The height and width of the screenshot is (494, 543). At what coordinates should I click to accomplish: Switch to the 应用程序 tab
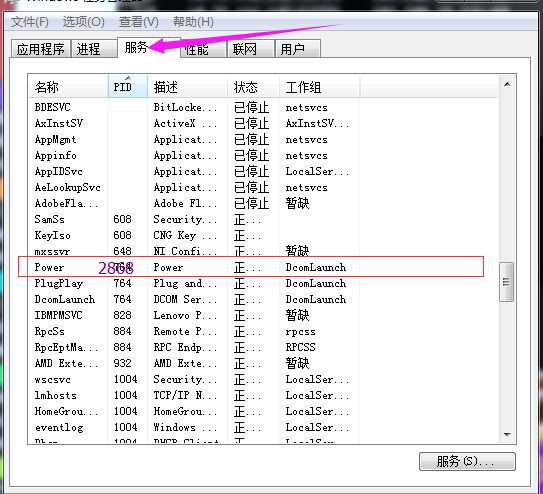coord(41,49)
